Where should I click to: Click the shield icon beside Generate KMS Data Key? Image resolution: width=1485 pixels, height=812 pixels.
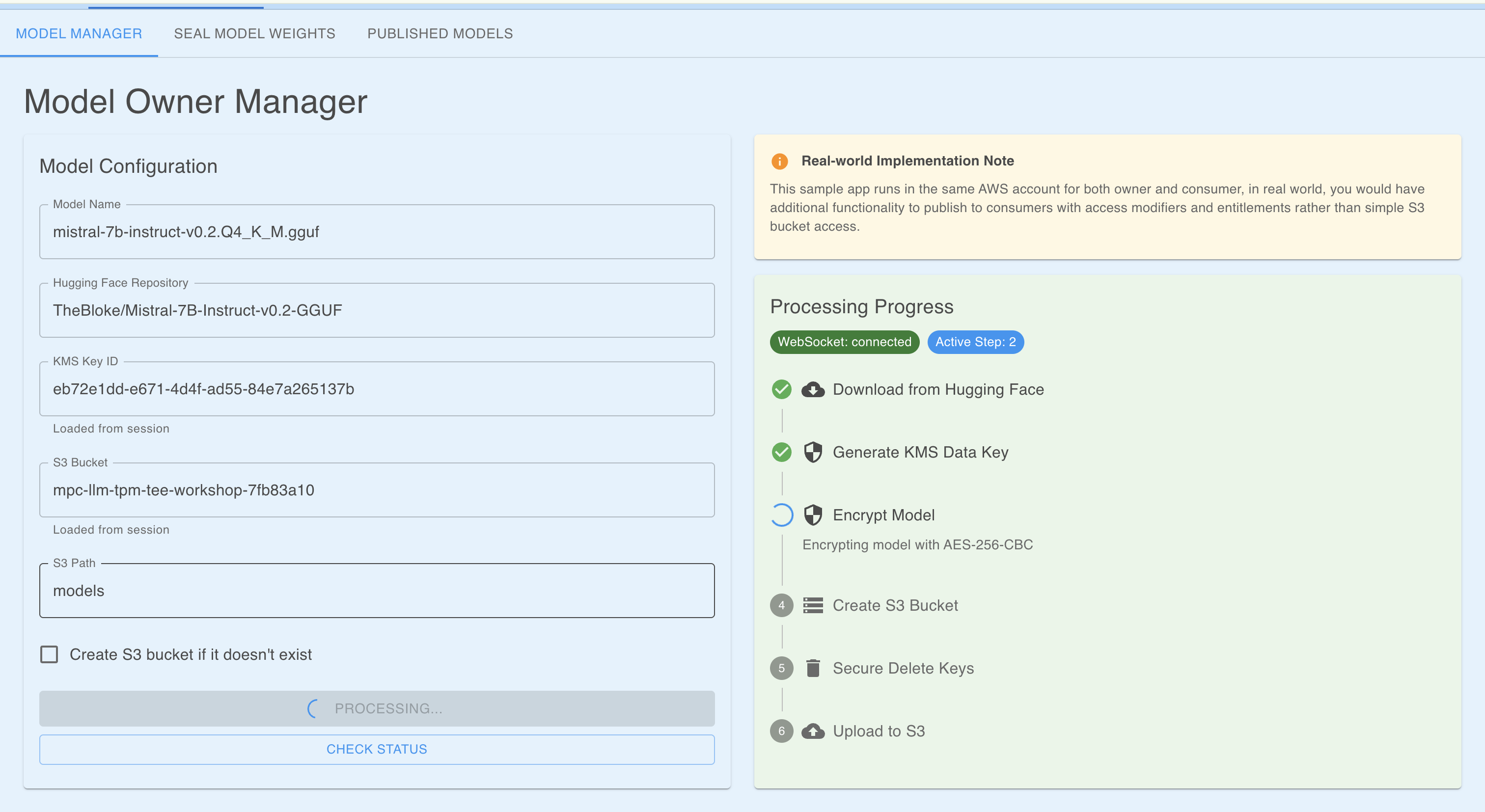point(813,452)
